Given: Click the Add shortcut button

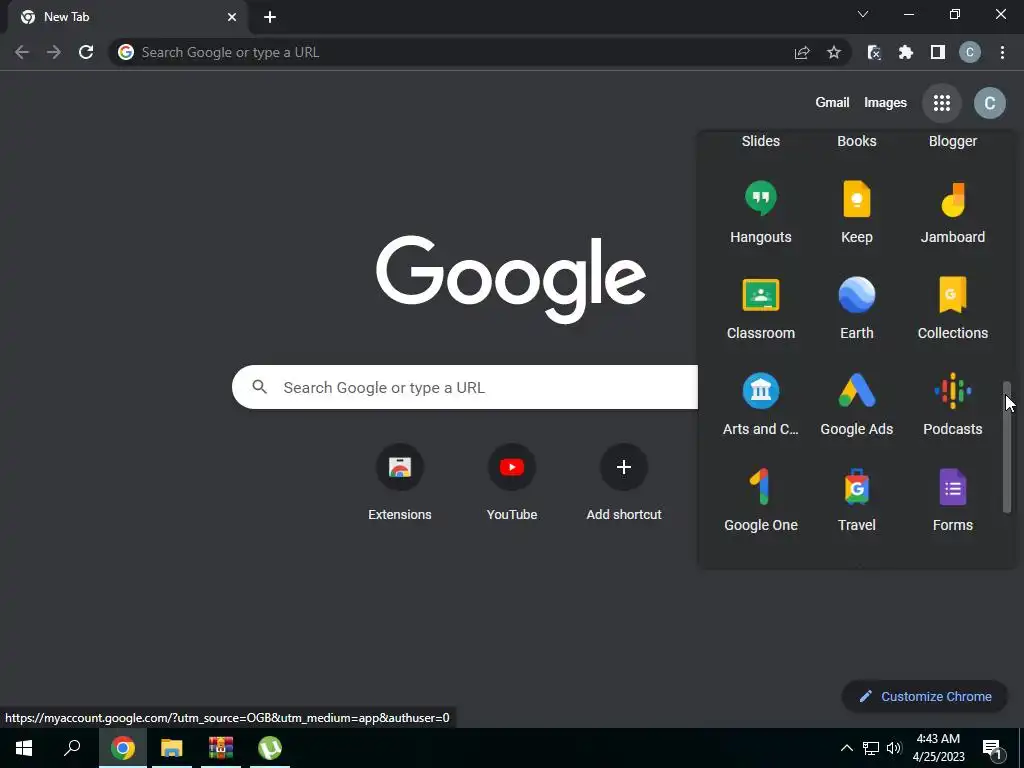Looking at the screenshot, I should point(624,483).
